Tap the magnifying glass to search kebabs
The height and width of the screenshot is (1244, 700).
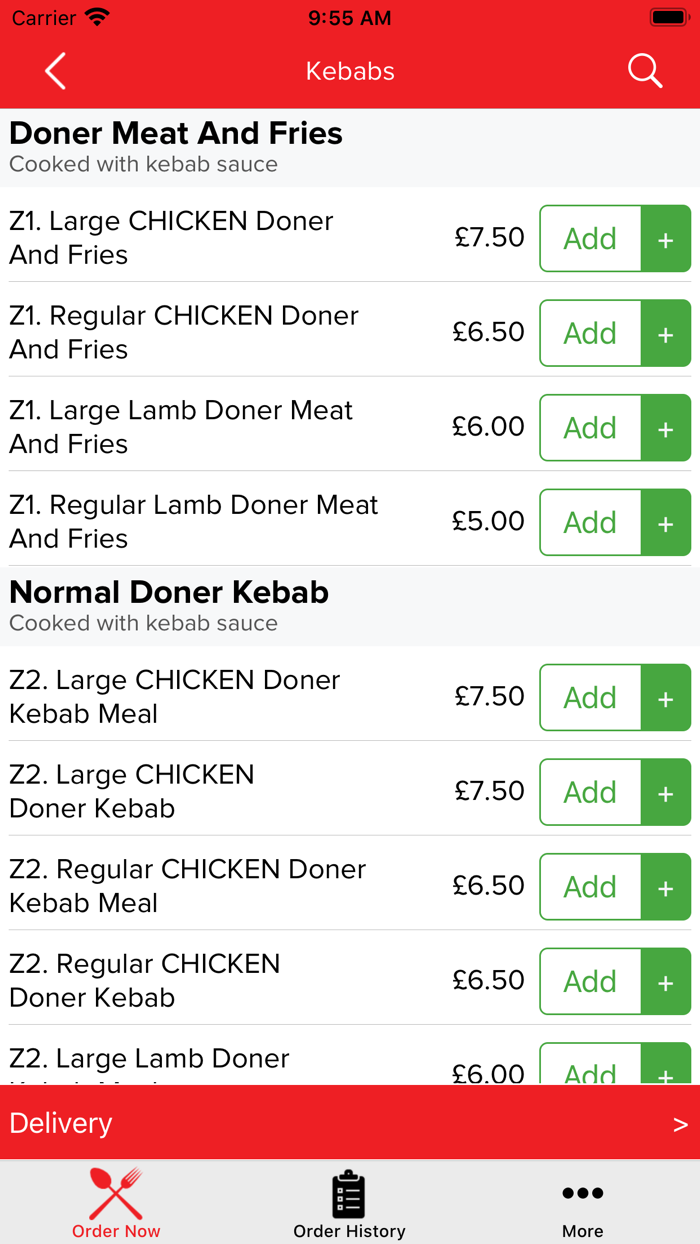[x=645, y=71]
